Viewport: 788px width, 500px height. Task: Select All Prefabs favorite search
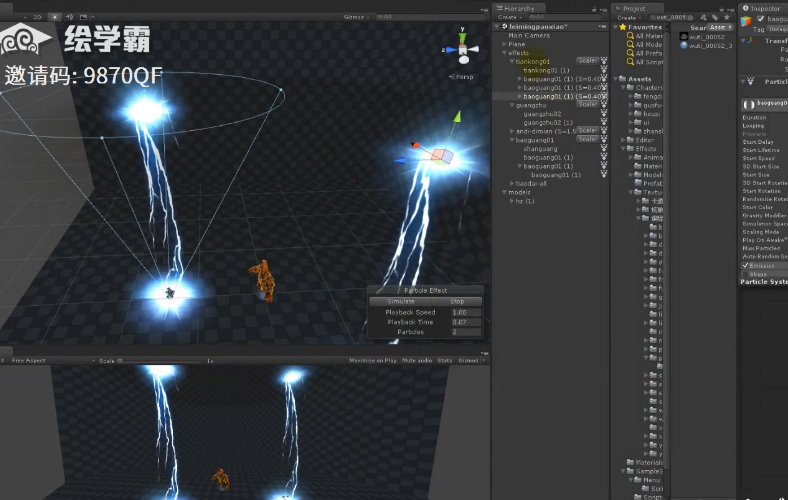[x=645, y=53]
